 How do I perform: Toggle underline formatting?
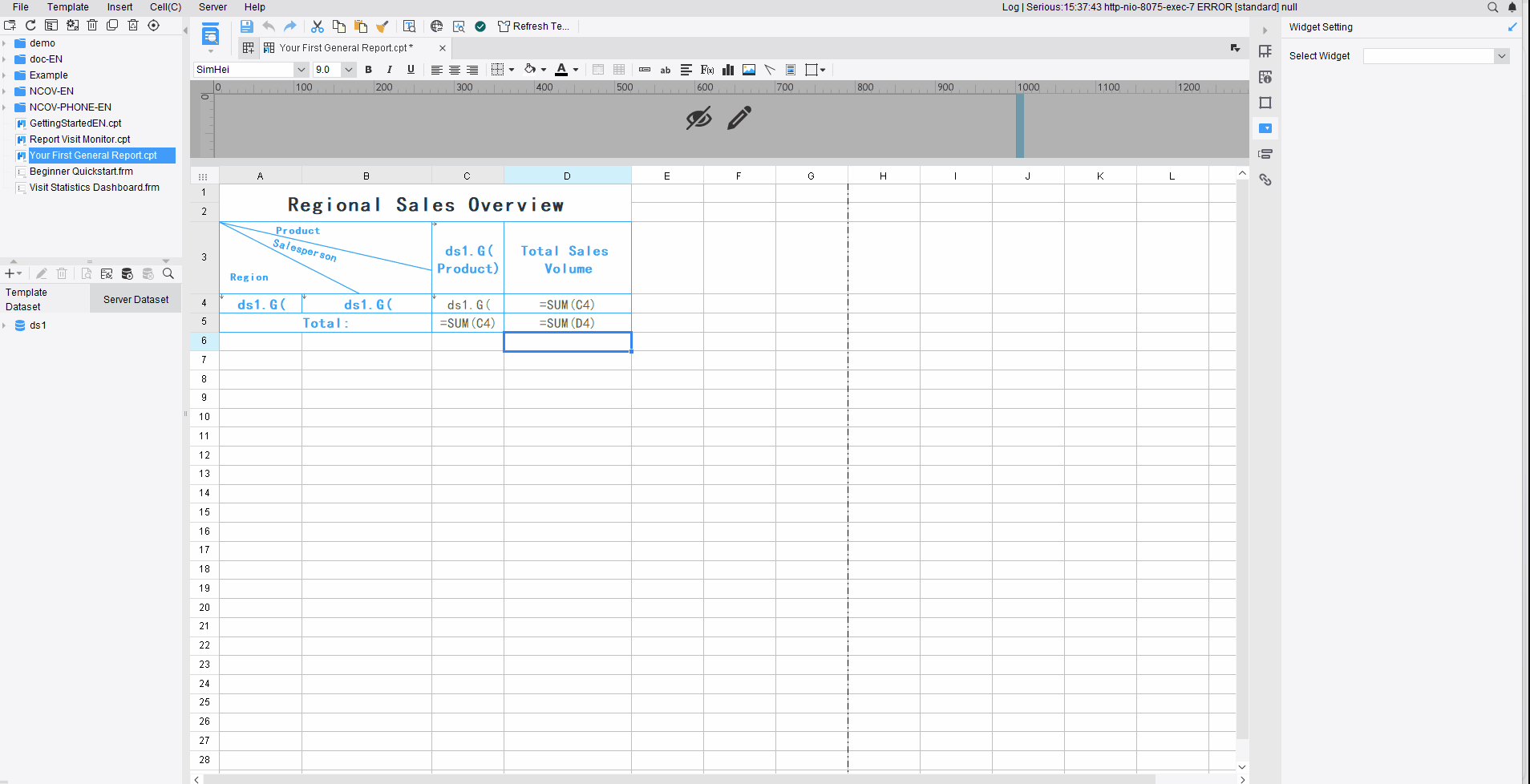(x=411, y=70)
